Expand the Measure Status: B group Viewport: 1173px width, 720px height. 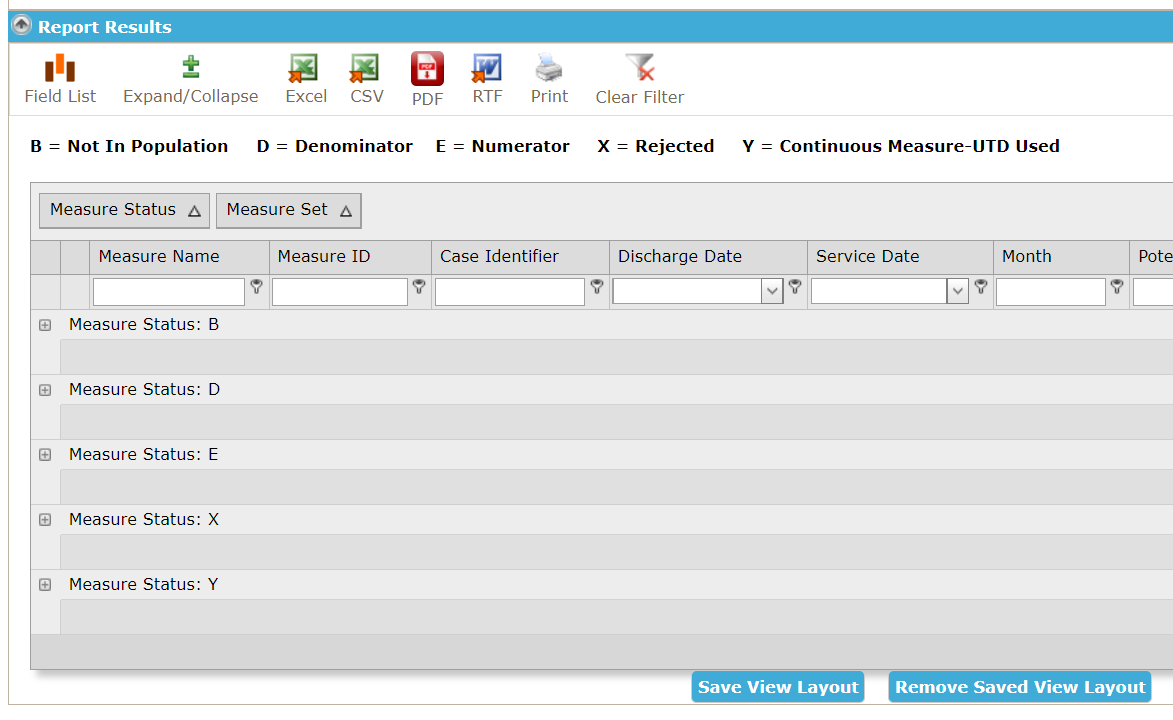click(x=45, y=325)
